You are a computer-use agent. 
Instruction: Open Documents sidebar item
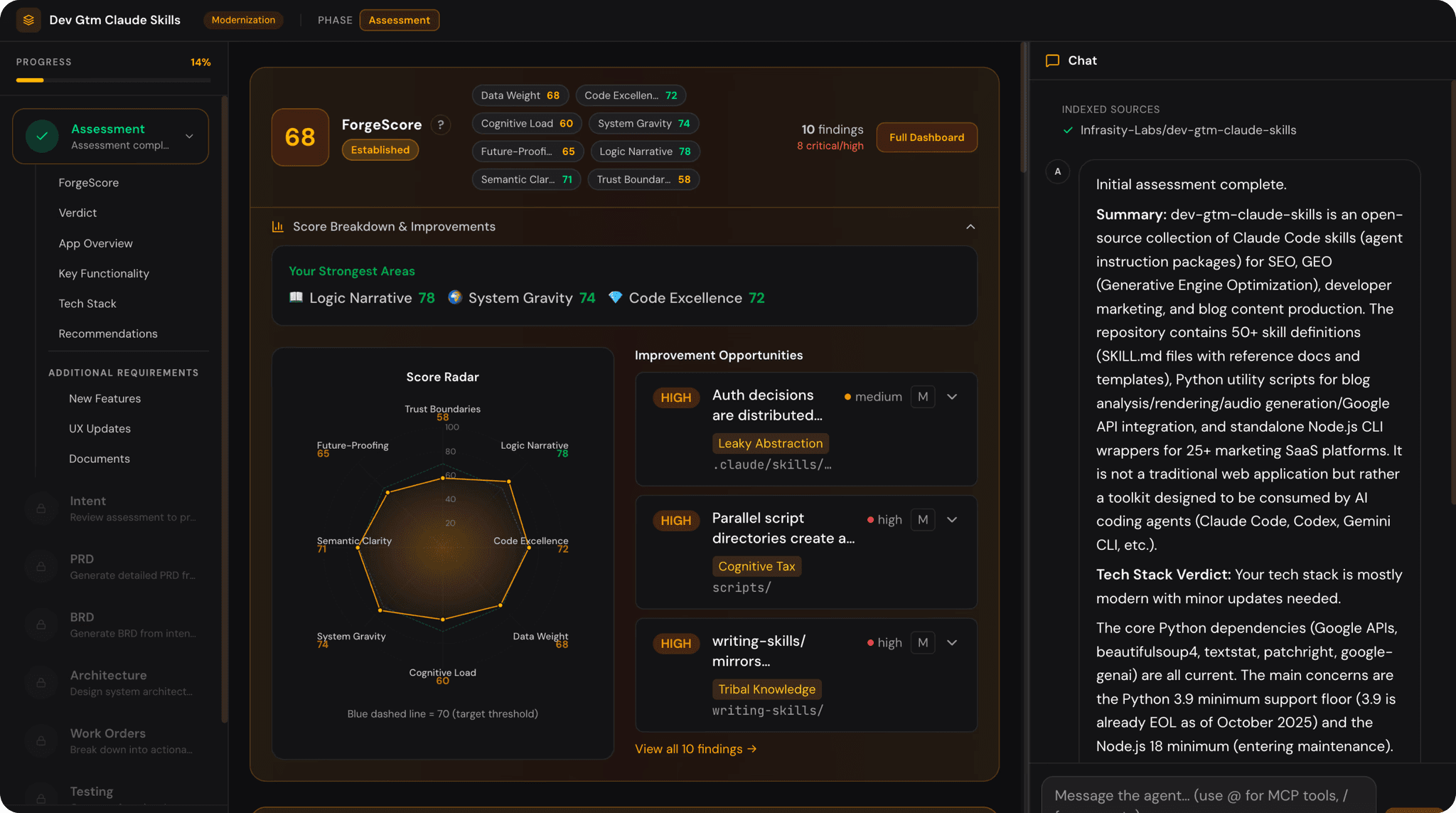pos(100,459)
